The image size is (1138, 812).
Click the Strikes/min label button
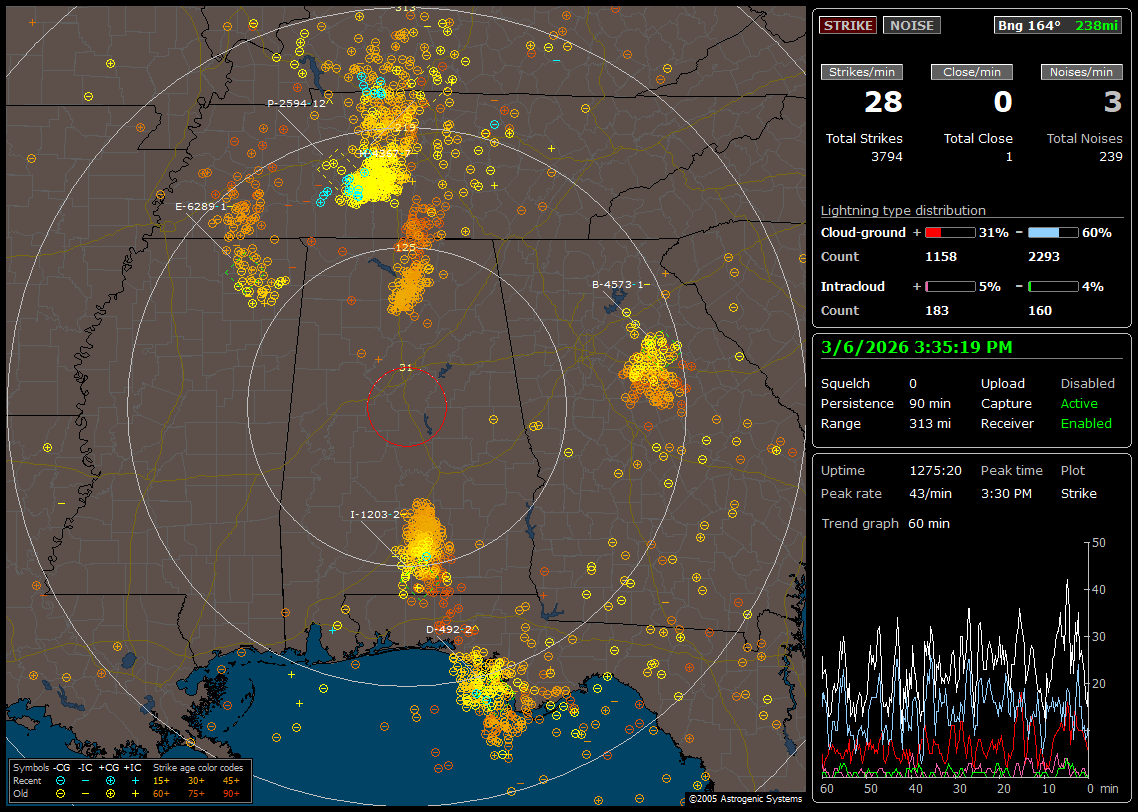click(x=862, y=72)
